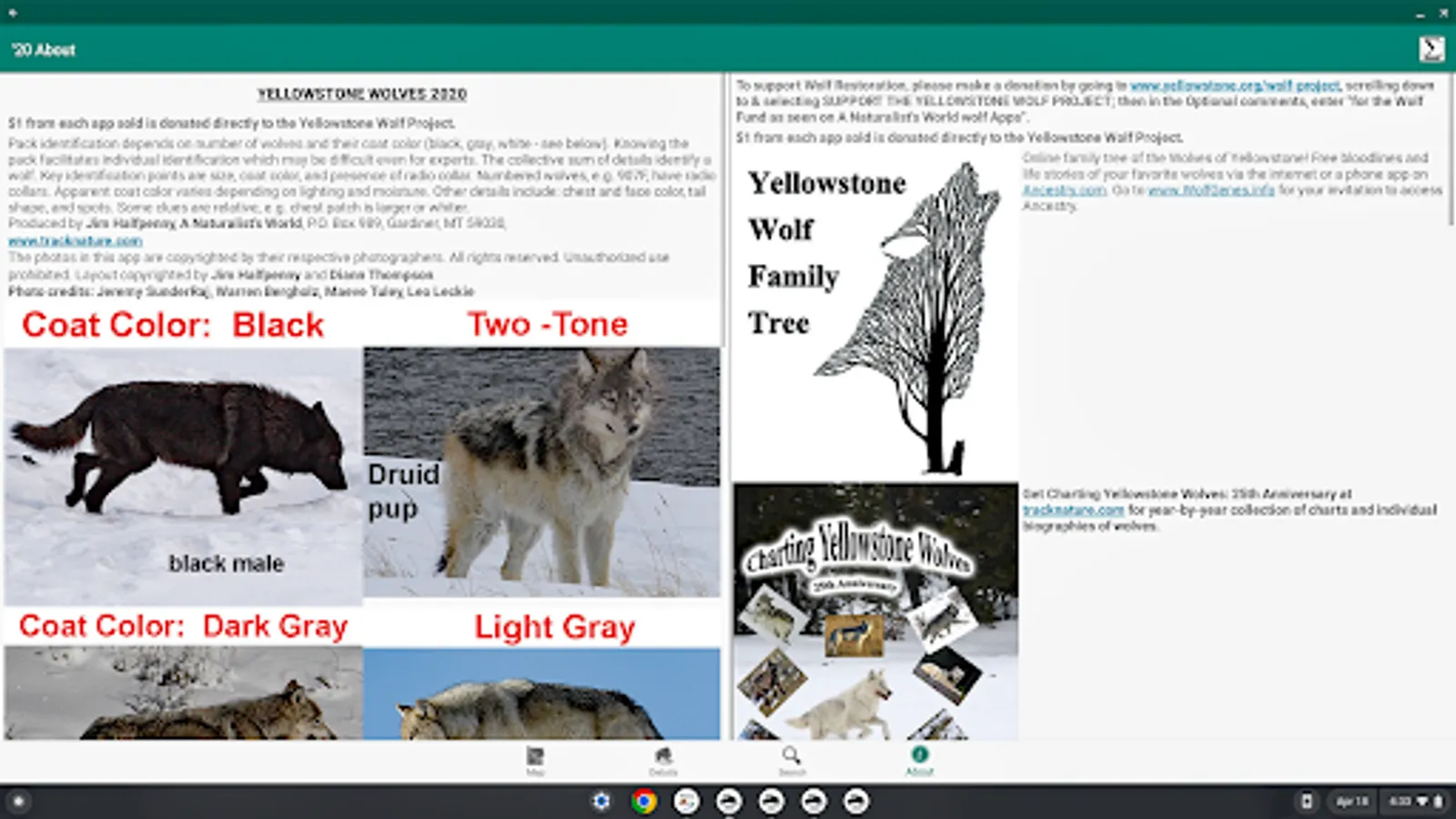Viewport: 1456px width, 819px height.
Task: Open Settings from the shelf
Action: point(602,801)
